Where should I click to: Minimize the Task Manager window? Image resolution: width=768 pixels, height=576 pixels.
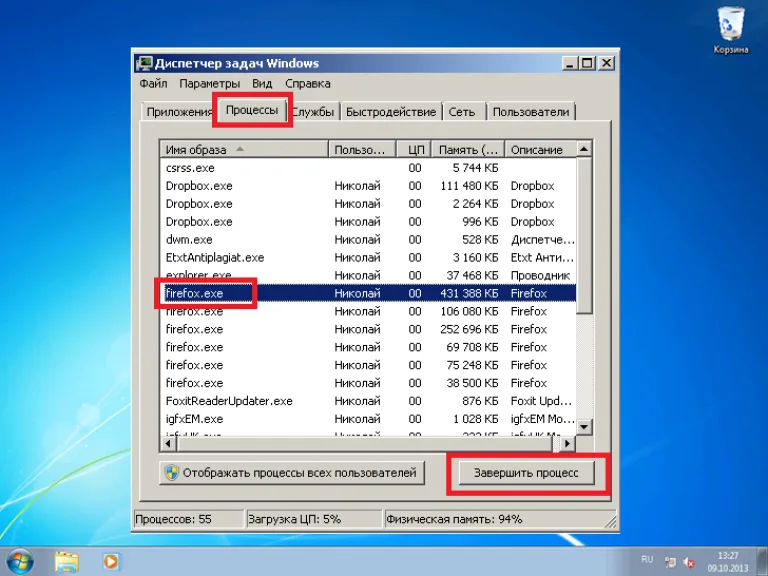coord(570,63)
